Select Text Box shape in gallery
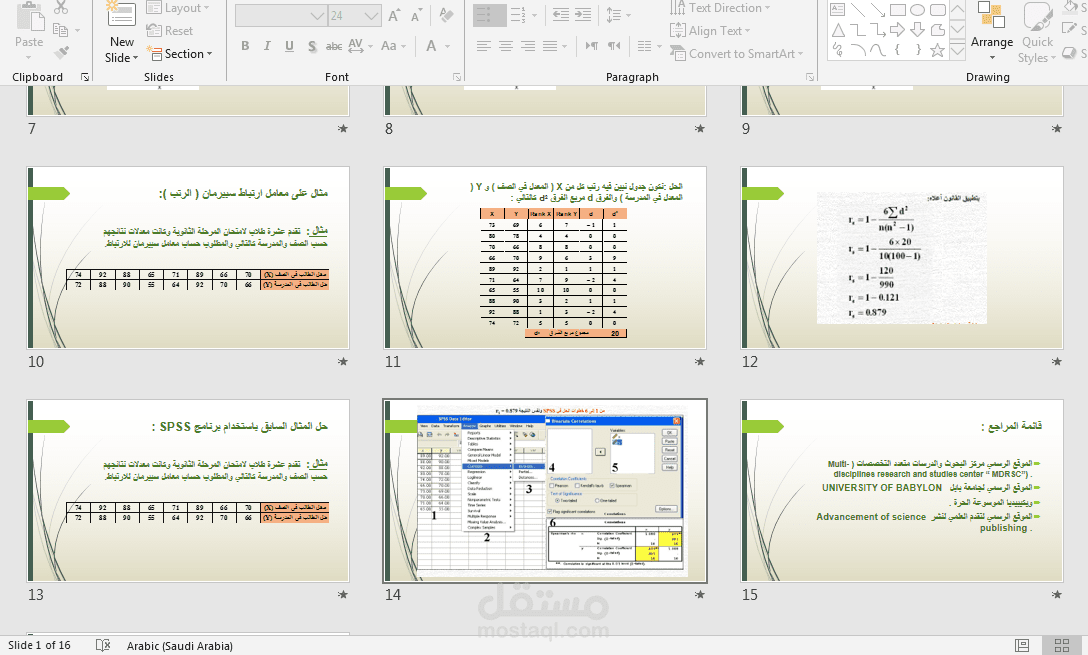This screenshot has height=655, width=1088. click(x=838, y=10)
